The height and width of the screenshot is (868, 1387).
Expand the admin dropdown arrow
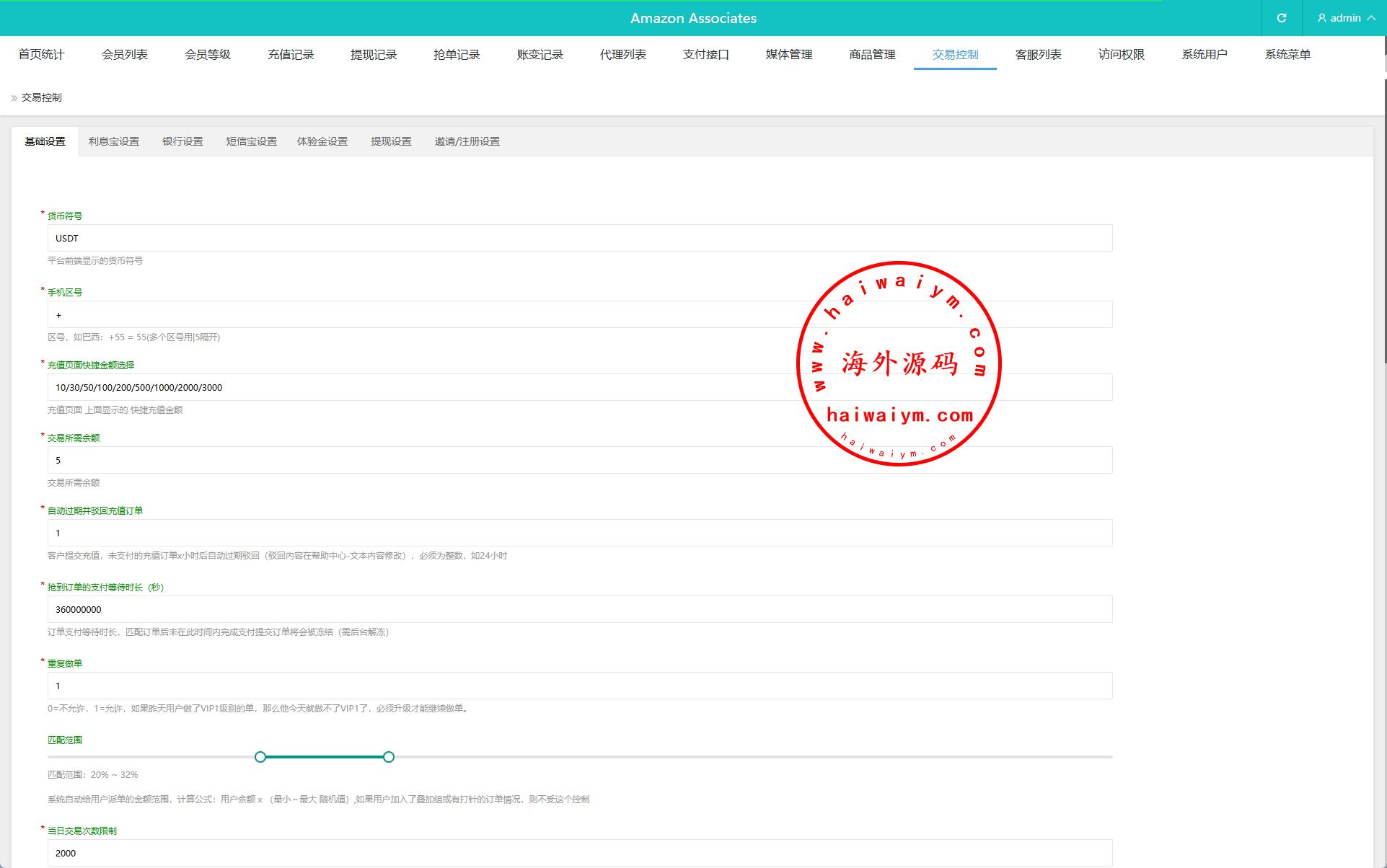pyautogui.click(x=1371, y=18)
